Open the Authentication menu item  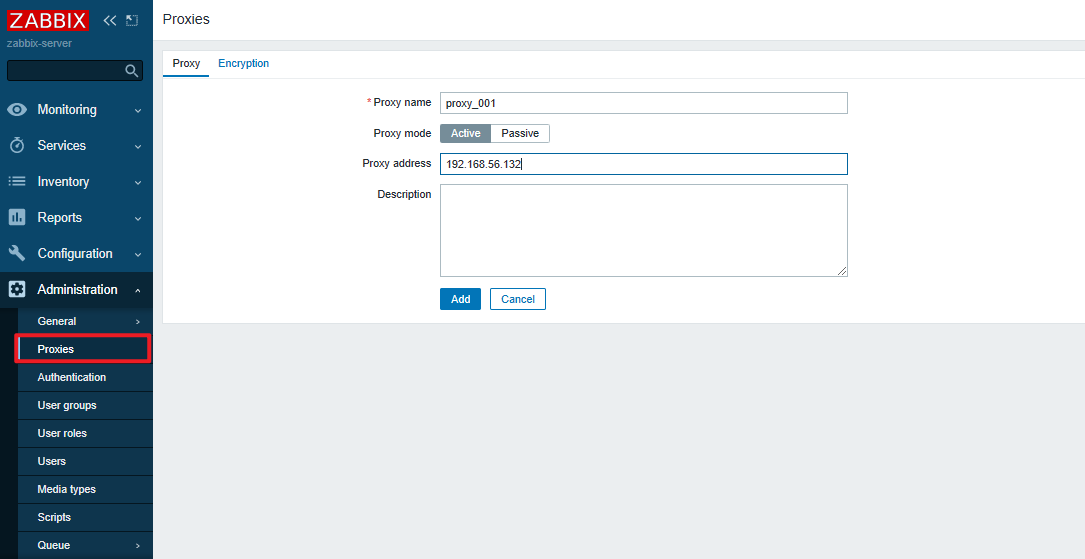[72, 378]
